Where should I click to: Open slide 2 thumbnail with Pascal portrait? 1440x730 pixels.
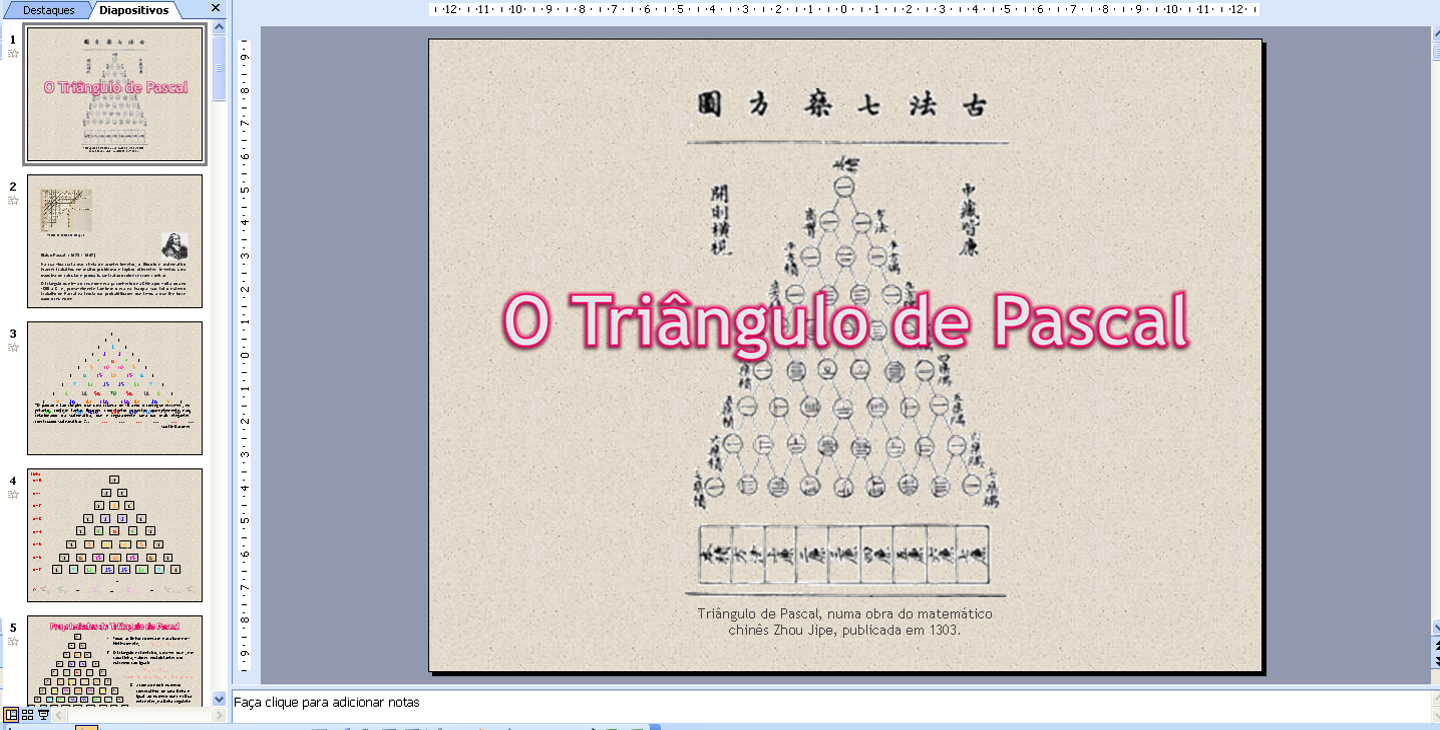click(x=115, y=241)
